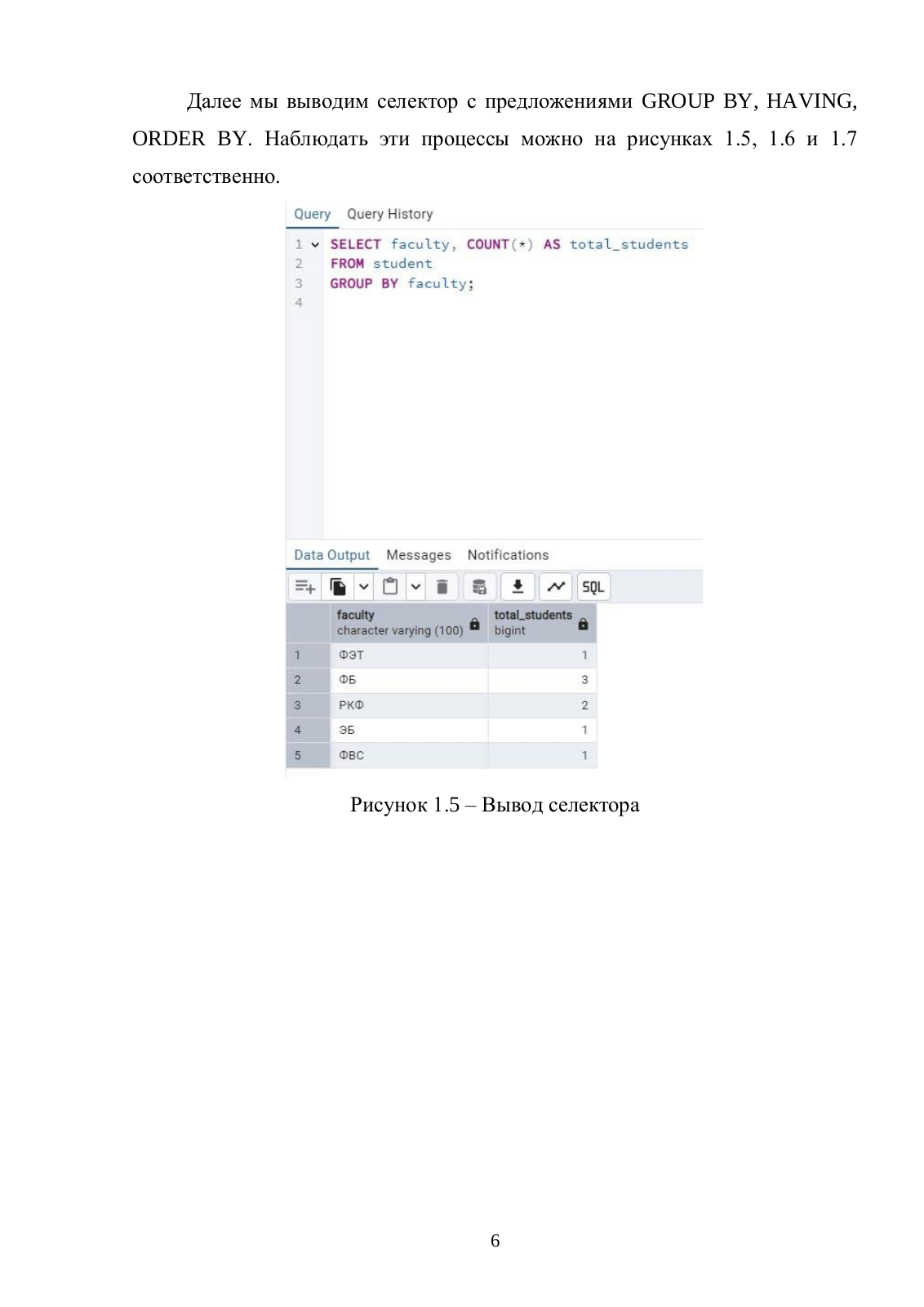Click the total_students value 1 in the ФВС row

pyautogui.click(x=542, y=755)
